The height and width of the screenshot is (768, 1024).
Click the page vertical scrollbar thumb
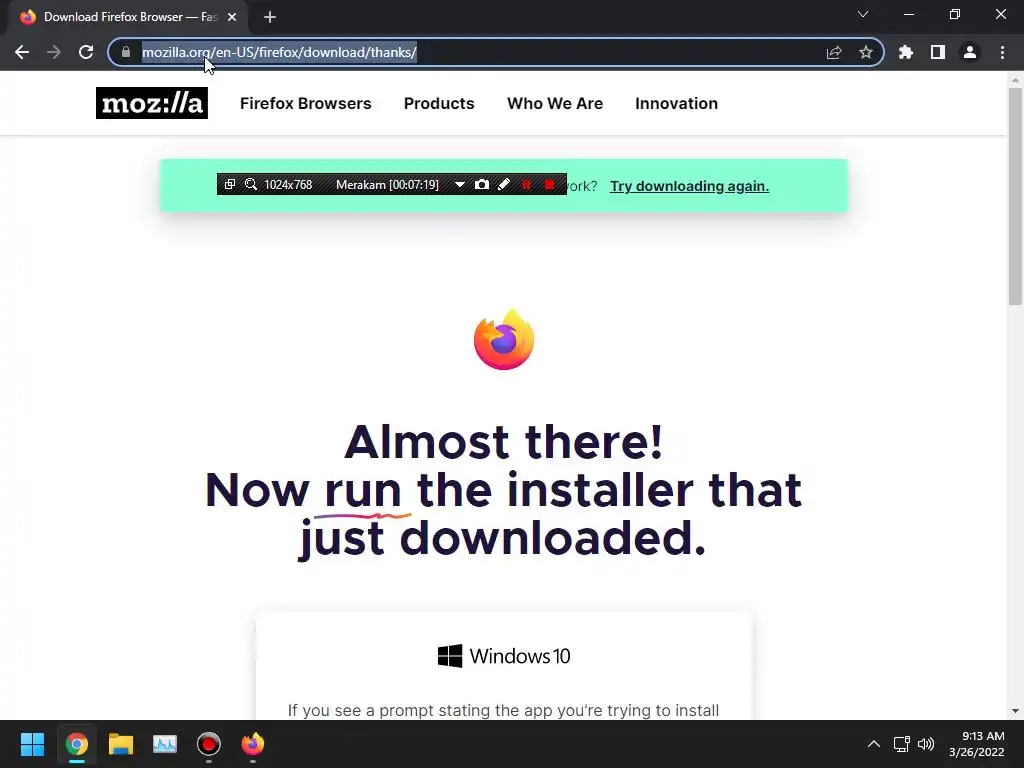[x=1015, y=196]
